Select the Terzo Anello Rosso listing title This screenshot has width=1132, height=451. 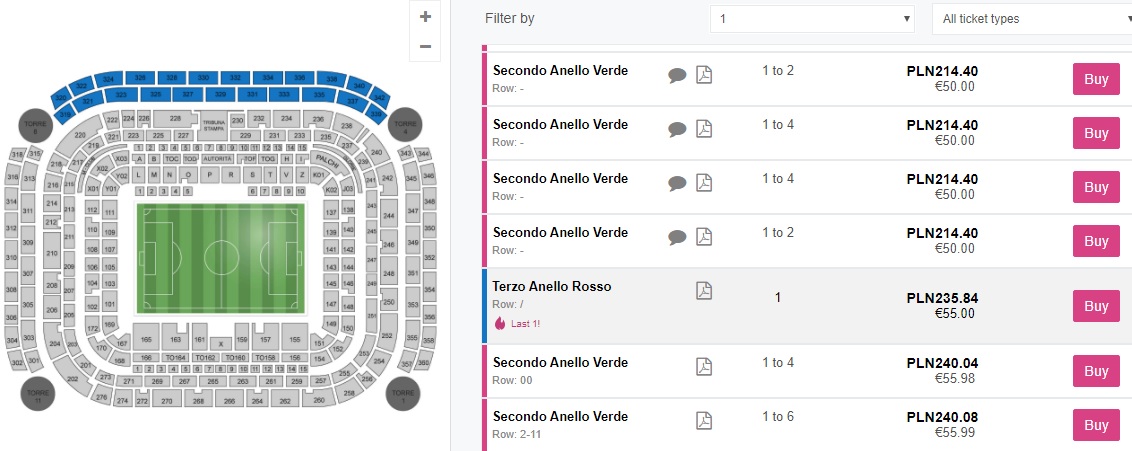point(552,286)
